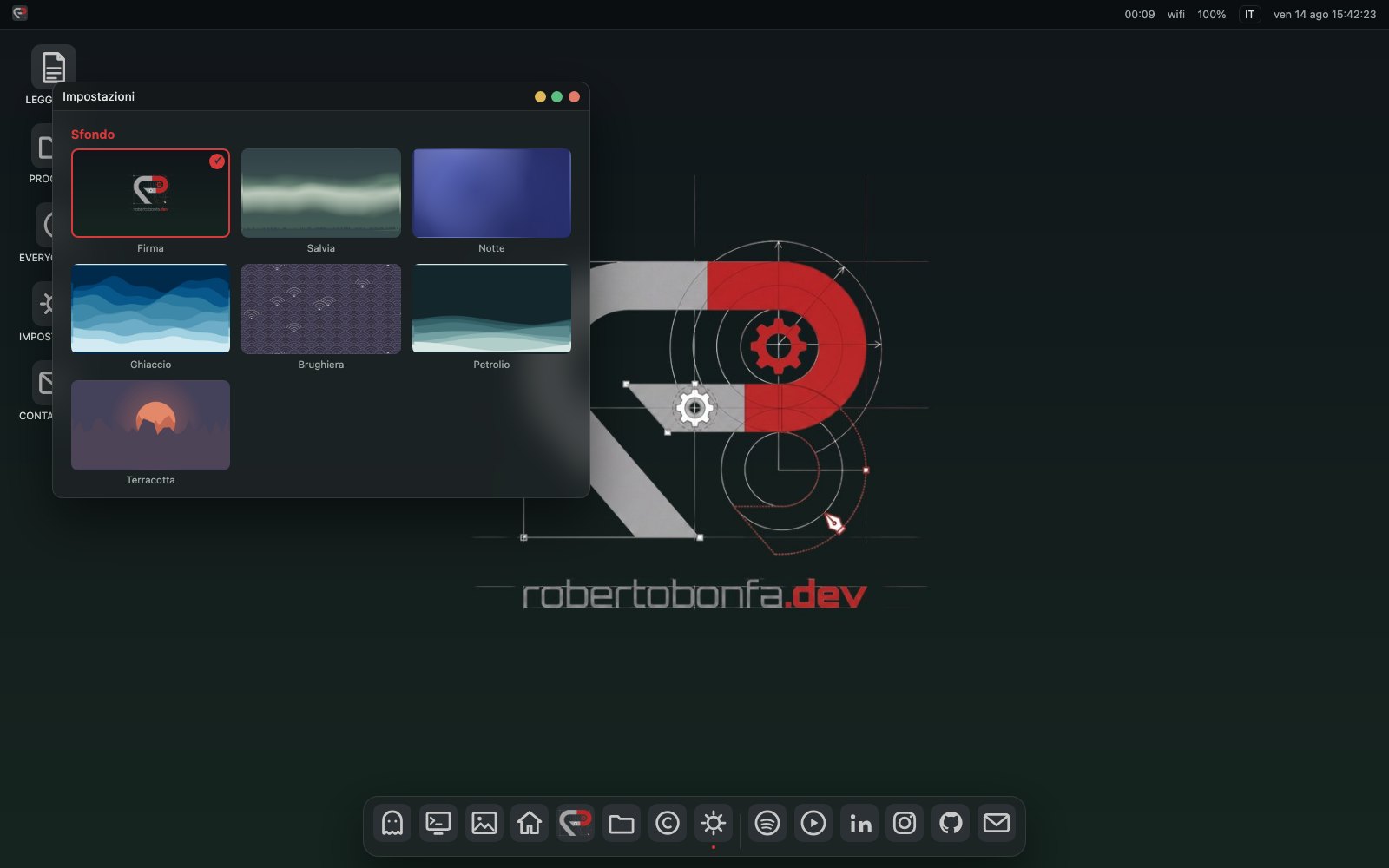Click the play-circle icon in the dock
Viewport: 1389px width, 868px height.
(x=813, y=823)
